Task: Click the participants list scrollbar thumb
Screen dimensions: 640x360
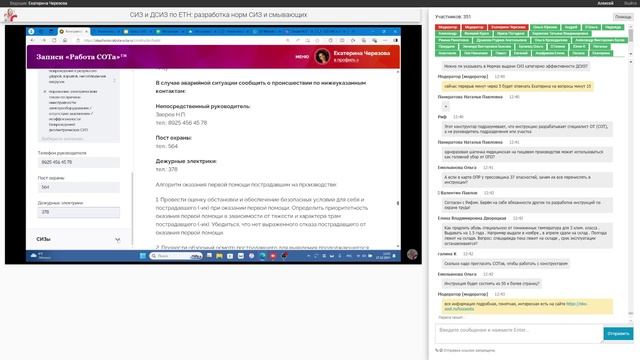Action: [x=631, y=35]
